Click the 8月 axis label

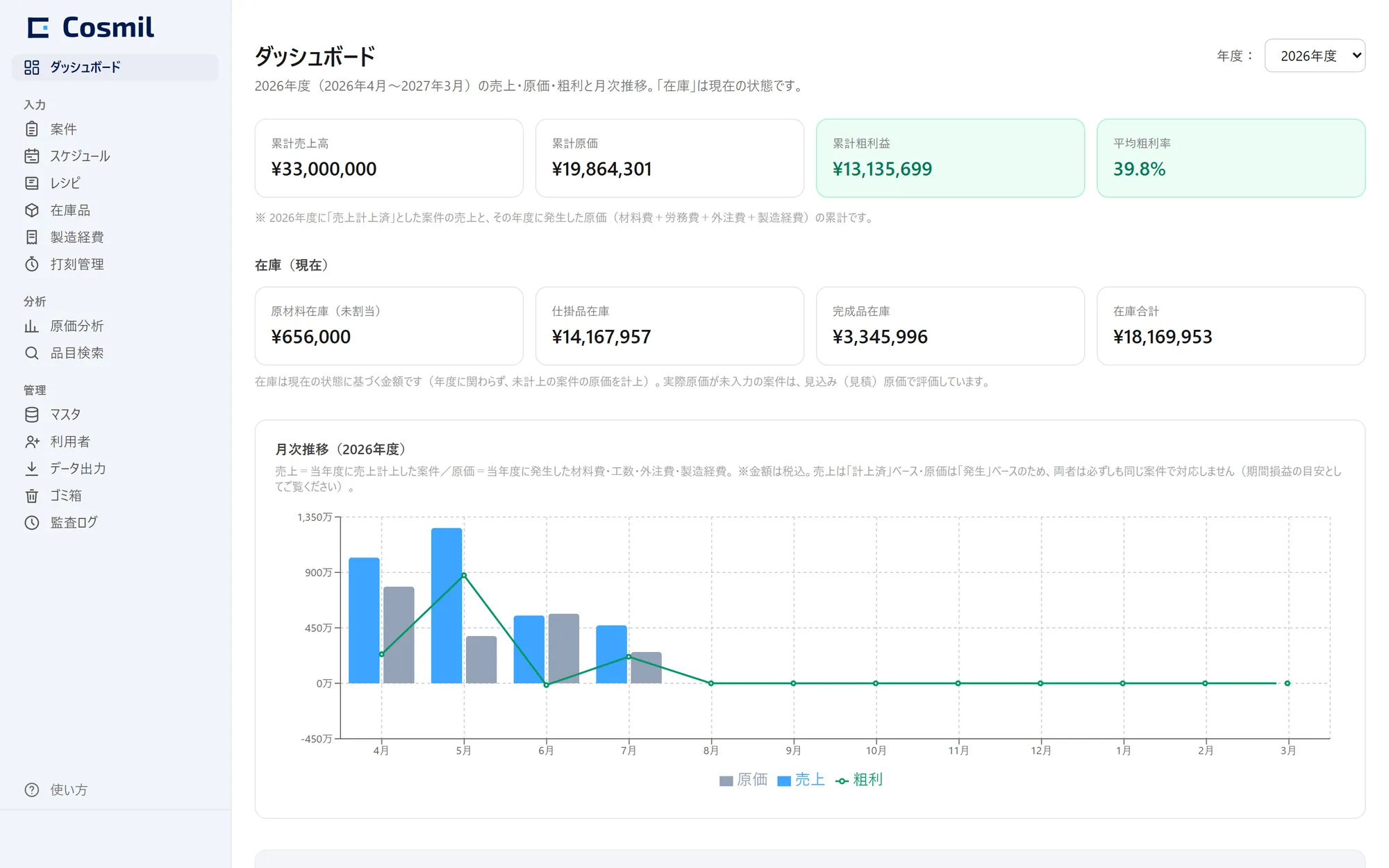pyautogui.click(x=711, y=751)
